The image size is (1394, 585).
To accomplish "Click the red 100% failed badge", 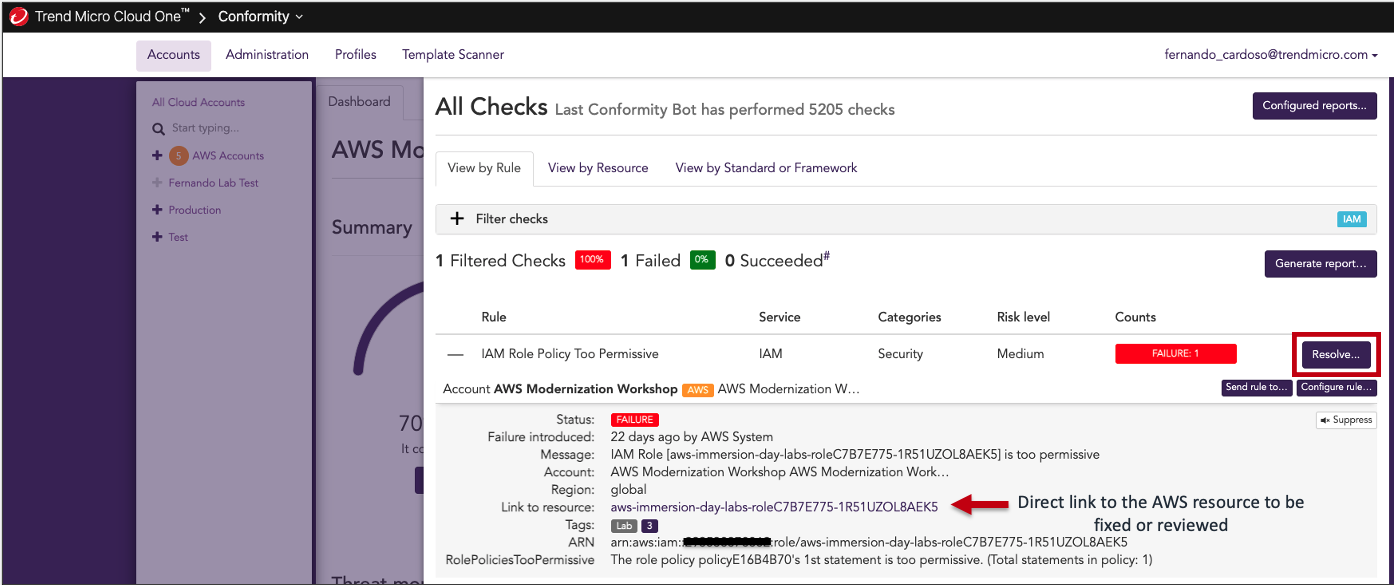I will tap(592, 260).
